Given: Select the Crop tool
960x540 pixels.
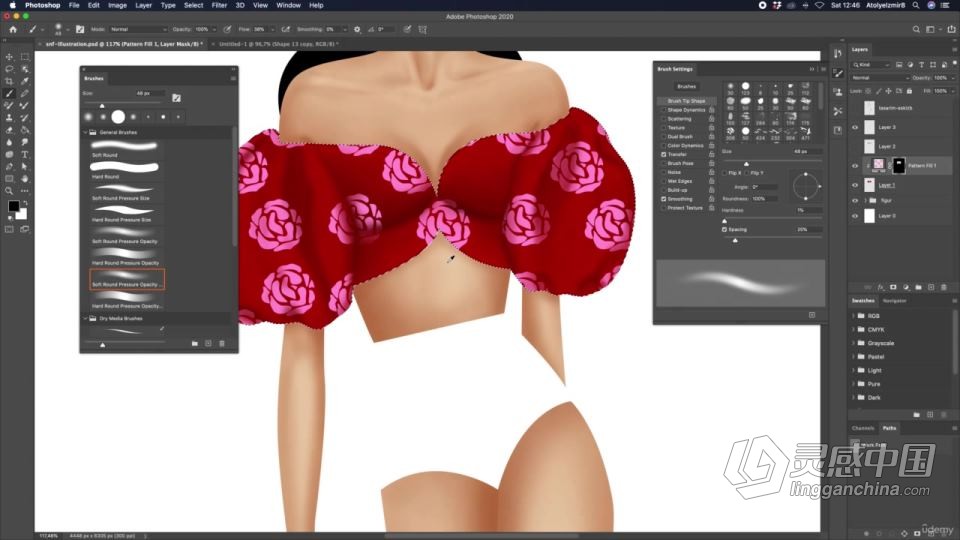Looking at the screenshot, I should pos(9,81).
